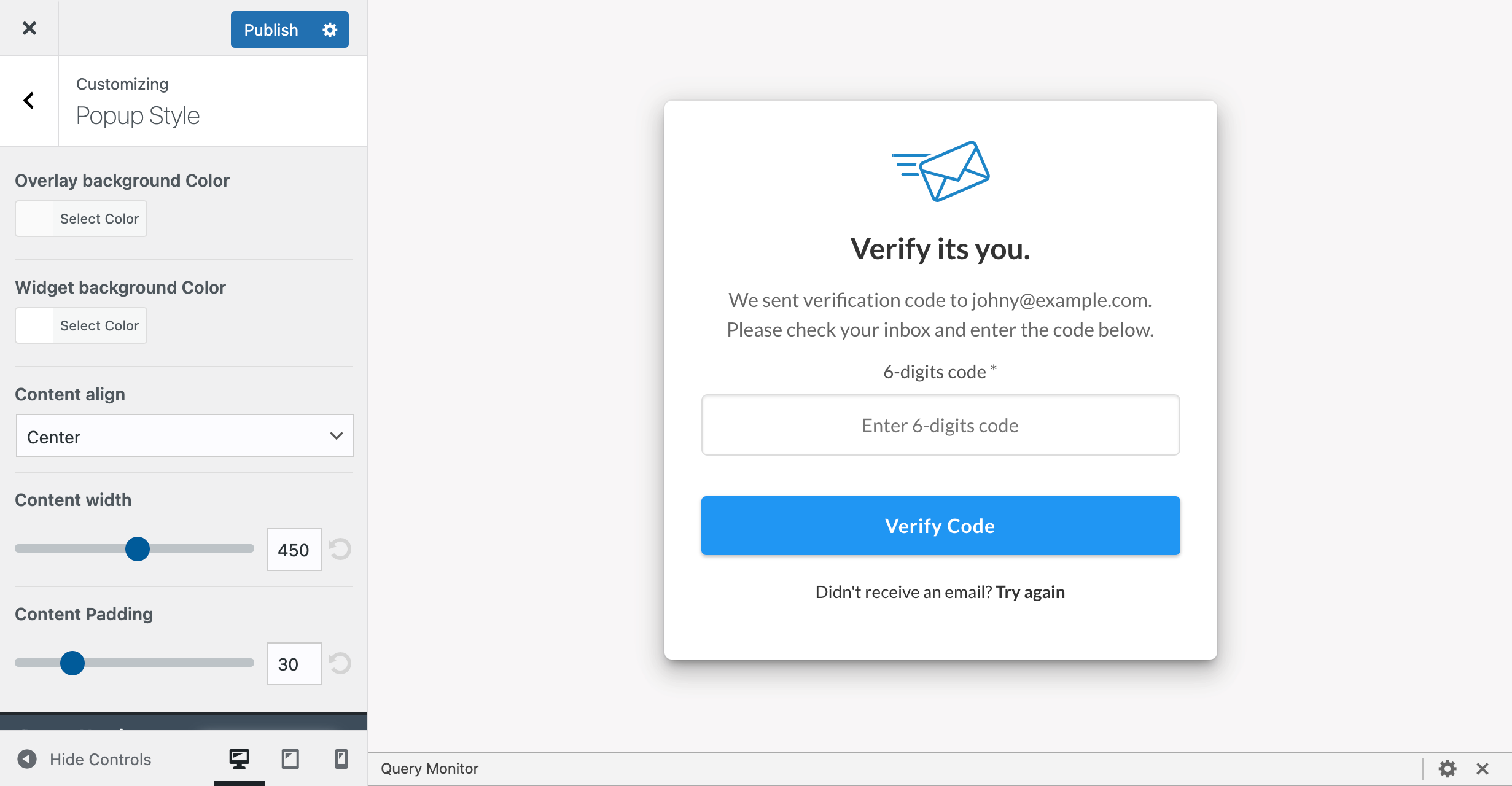Image resolution: width=1512 pixels, height=786 pixels.
Task: Open the Content align dropdown
Action: (184, 436)
